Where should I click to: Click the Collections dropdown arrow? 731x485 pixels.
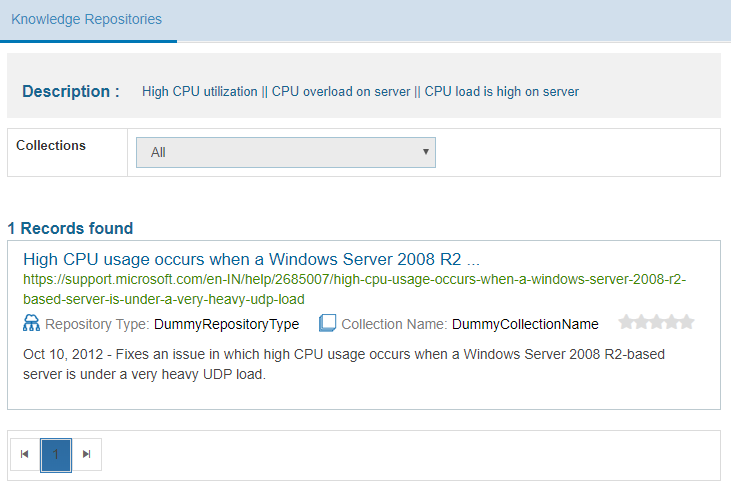pyautogui.click(x=426, y=152)
